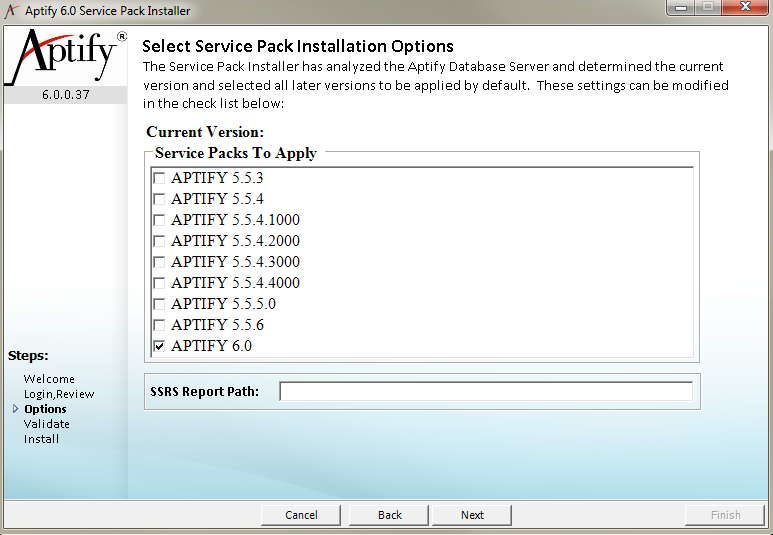Check the APTIFY 5.5.3 checkbox
Screen dimensions: 773x535
point(159,178)
